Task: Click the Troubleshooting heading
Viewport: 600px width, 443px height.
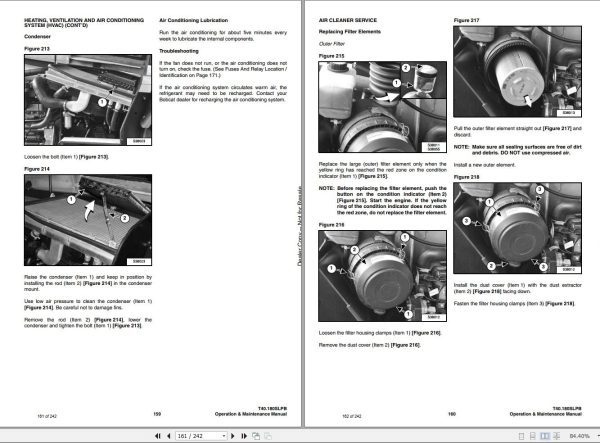Action: (179, 51)
